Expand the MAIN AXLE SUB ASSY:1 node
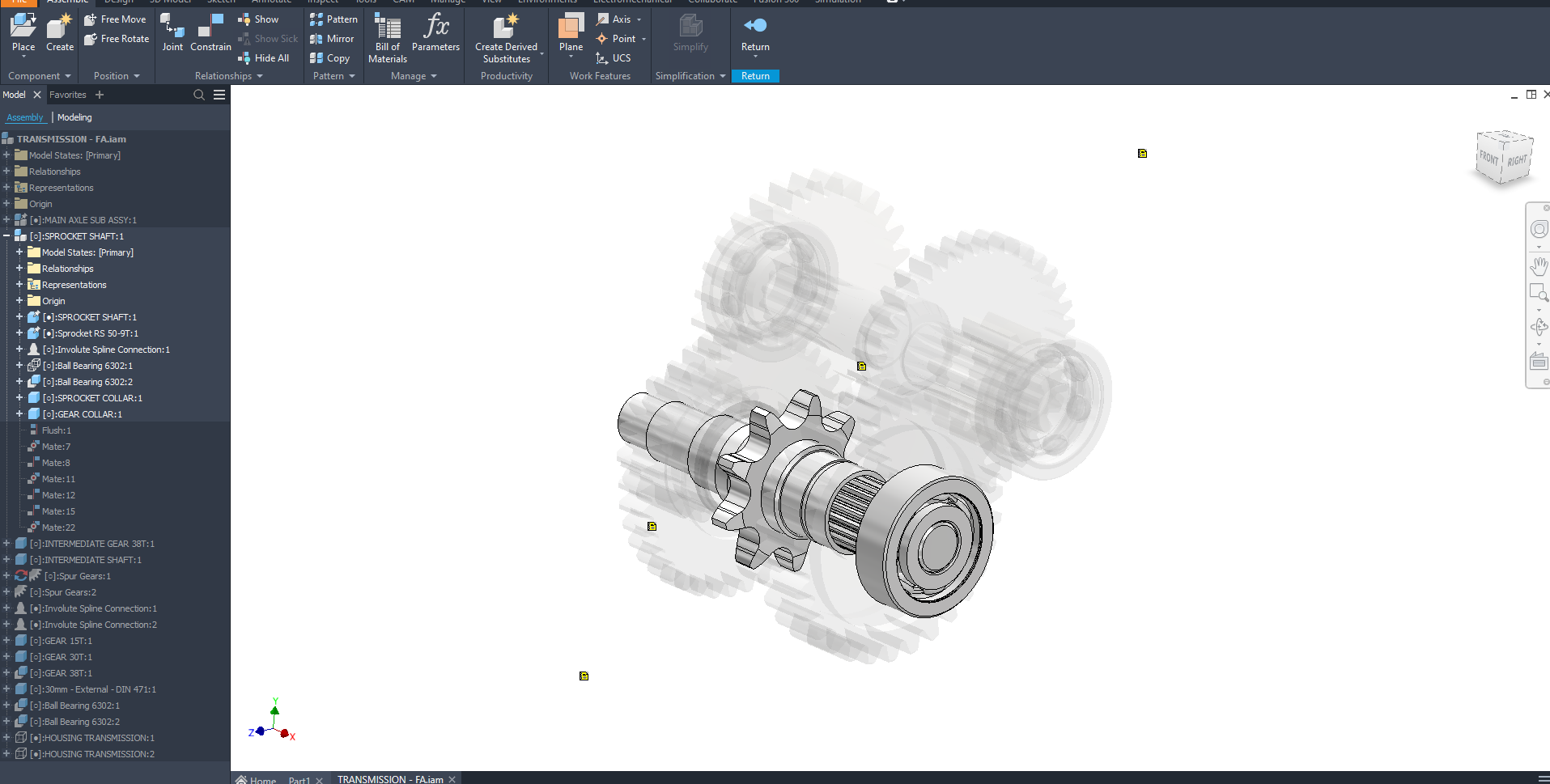Screen dimensions: 1550x784 click(x=6, y=220)
